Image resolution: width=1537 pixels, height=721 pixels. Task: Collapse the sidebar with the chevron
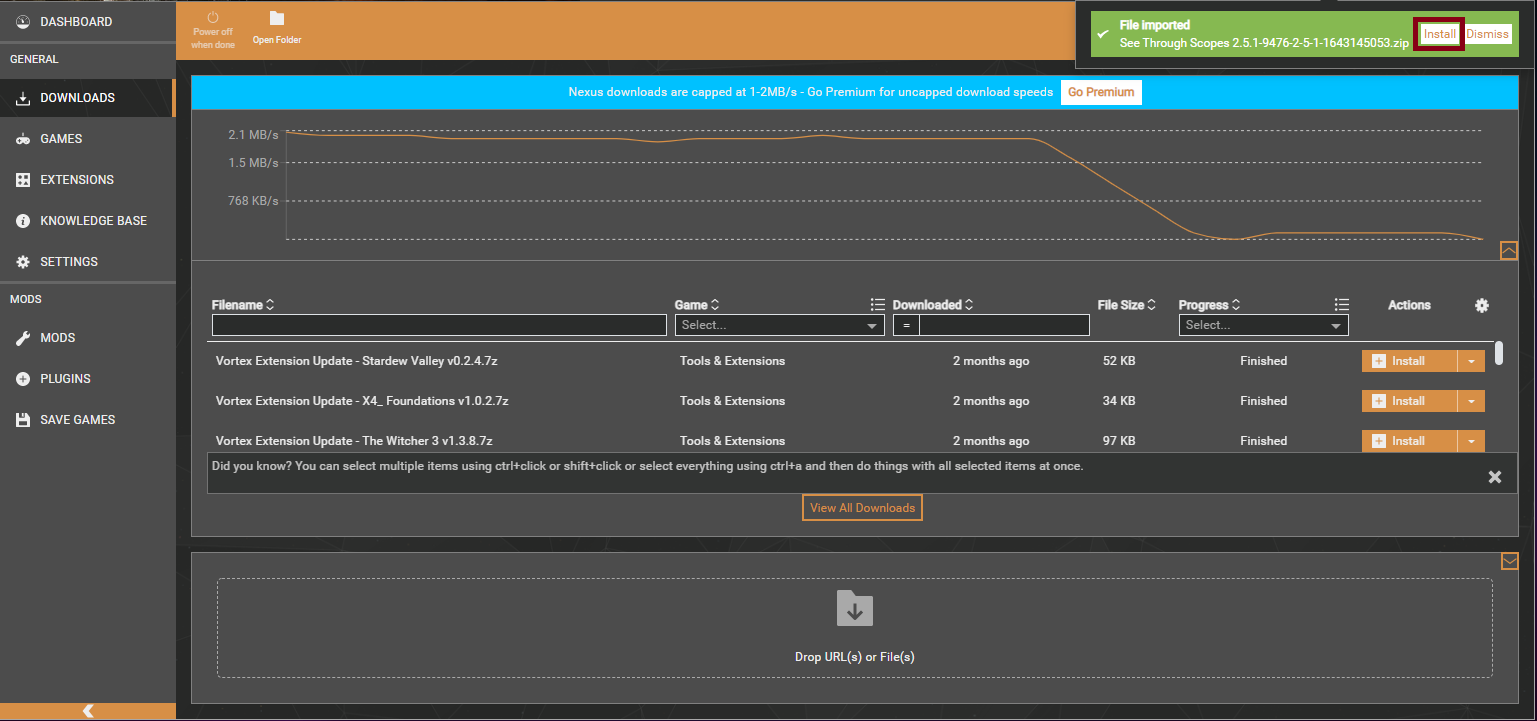point(88,711)
